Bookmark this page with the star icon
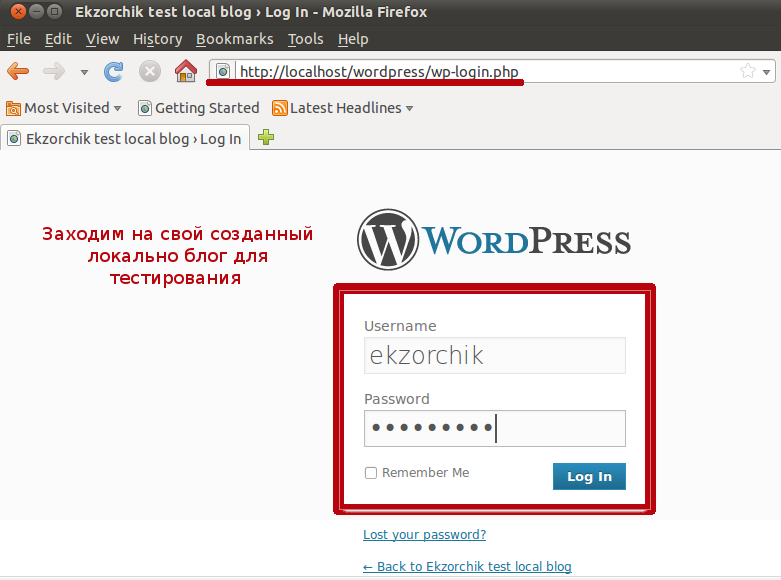Image resolution: width=781 pixels, height=580 pixels. tap(747, 71)
